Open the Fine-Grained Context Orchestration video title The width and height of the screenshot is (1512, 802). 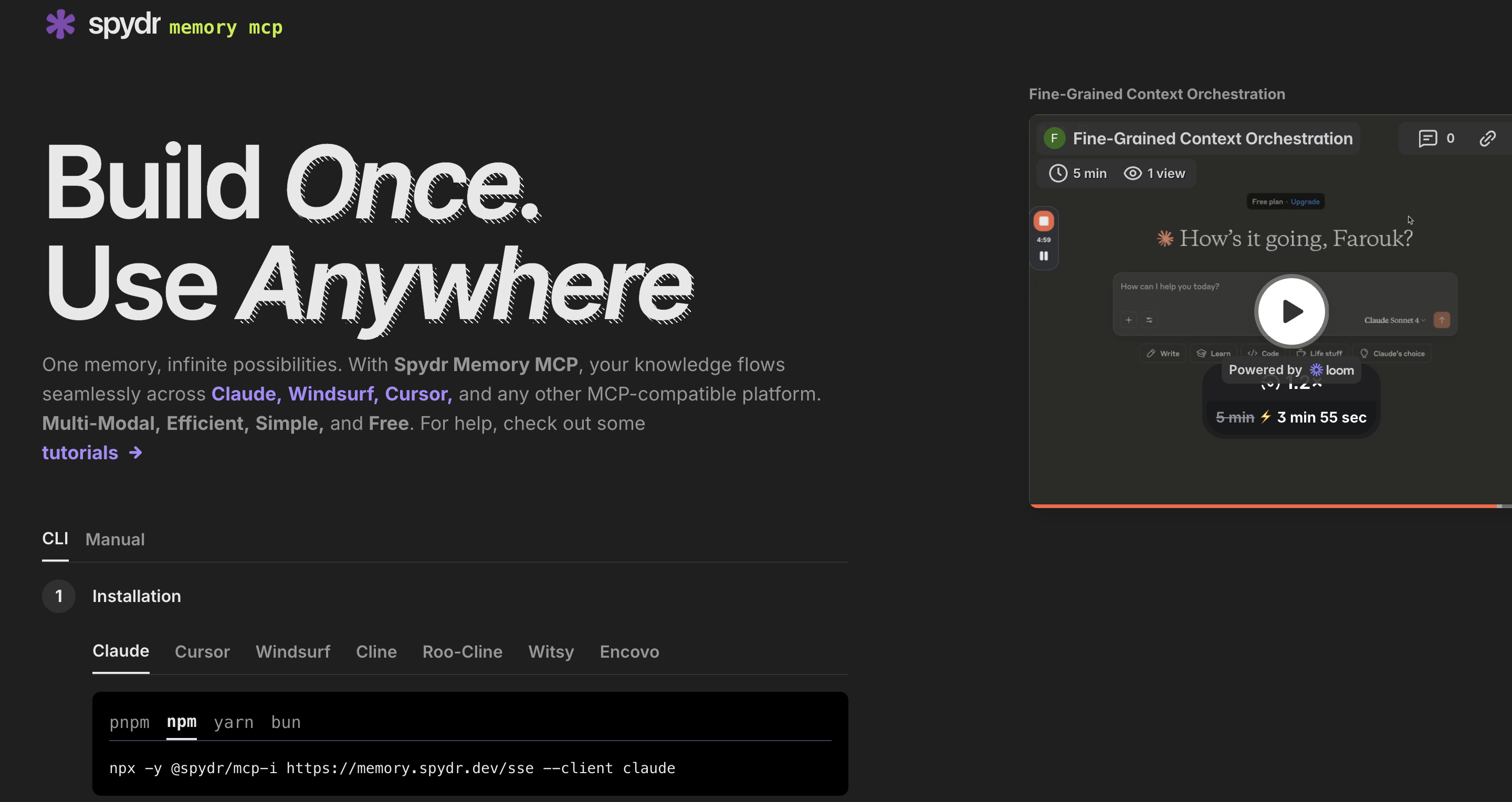[x=1213, y=139]
